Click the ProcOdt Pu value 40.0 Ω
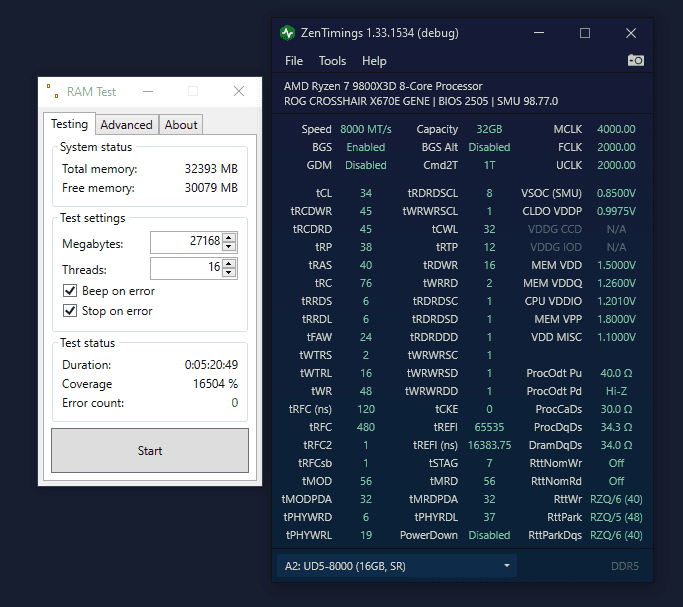Screen dimensions: 683x607 click(616, 373)
